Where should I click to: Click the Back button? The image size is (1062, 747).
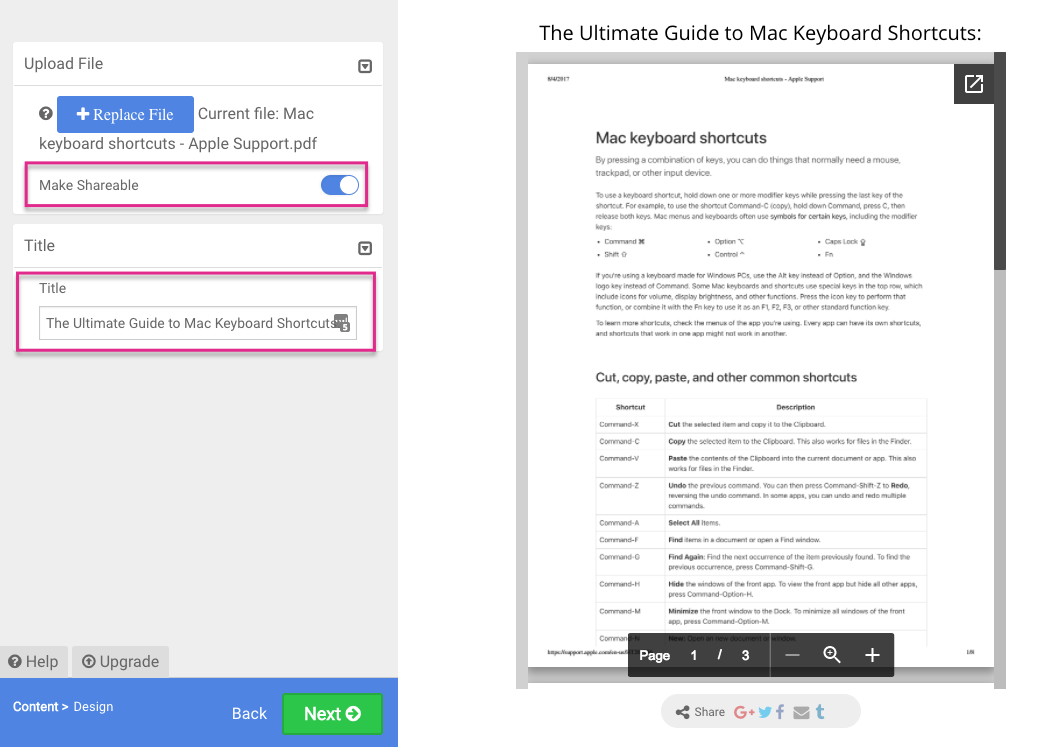[x=249, y=714]
